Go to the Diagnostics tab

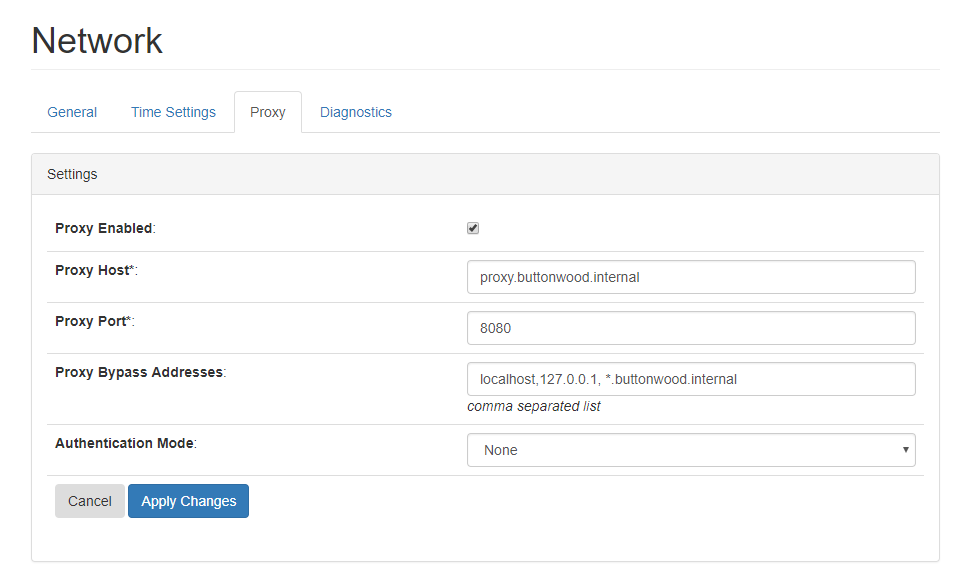point(356,112)
